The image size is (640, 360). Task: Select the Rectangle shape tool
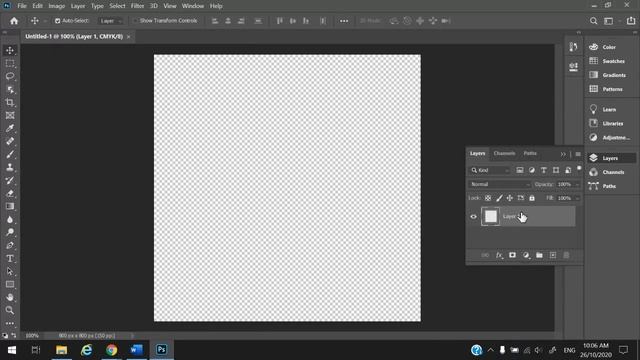[x=10, y=284]
